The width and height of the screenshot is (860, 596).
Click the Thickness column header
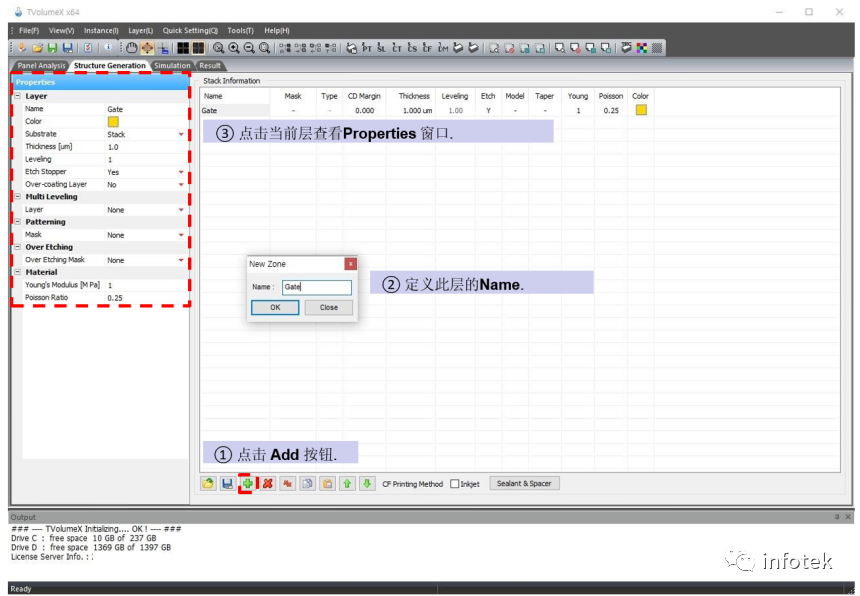click(414, 96)
